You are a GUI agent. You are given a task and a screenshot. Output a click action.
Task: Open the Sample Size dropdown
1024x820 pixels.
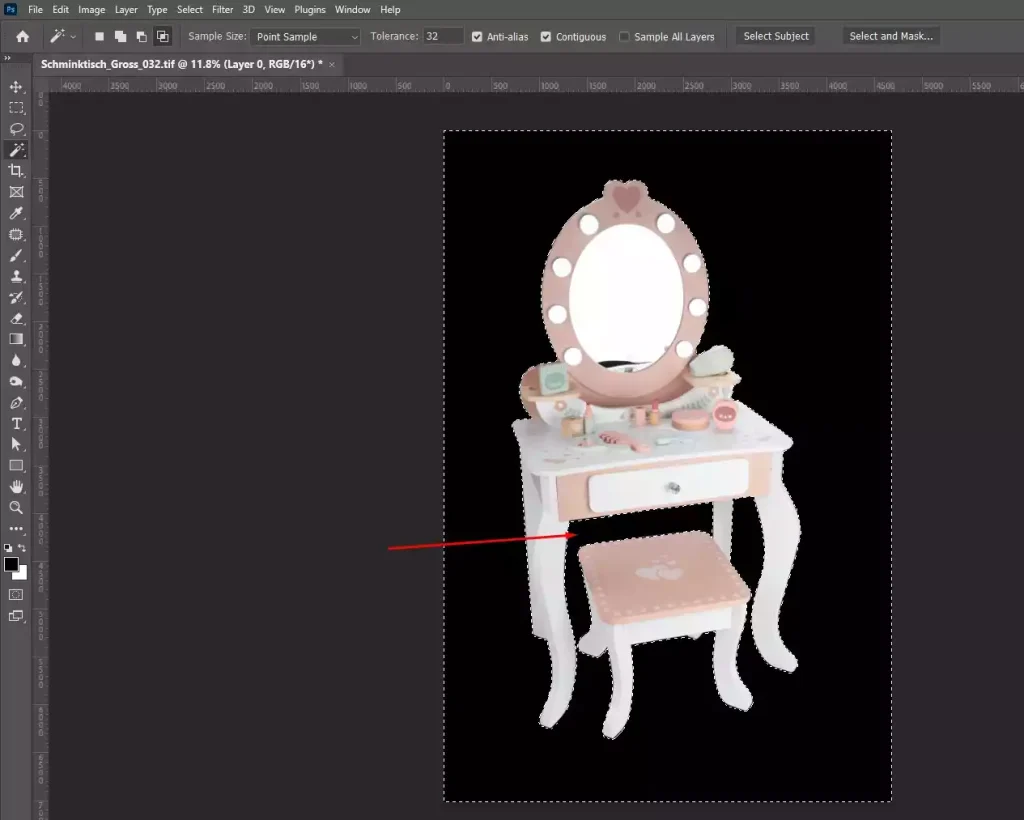tap(306, 37)
